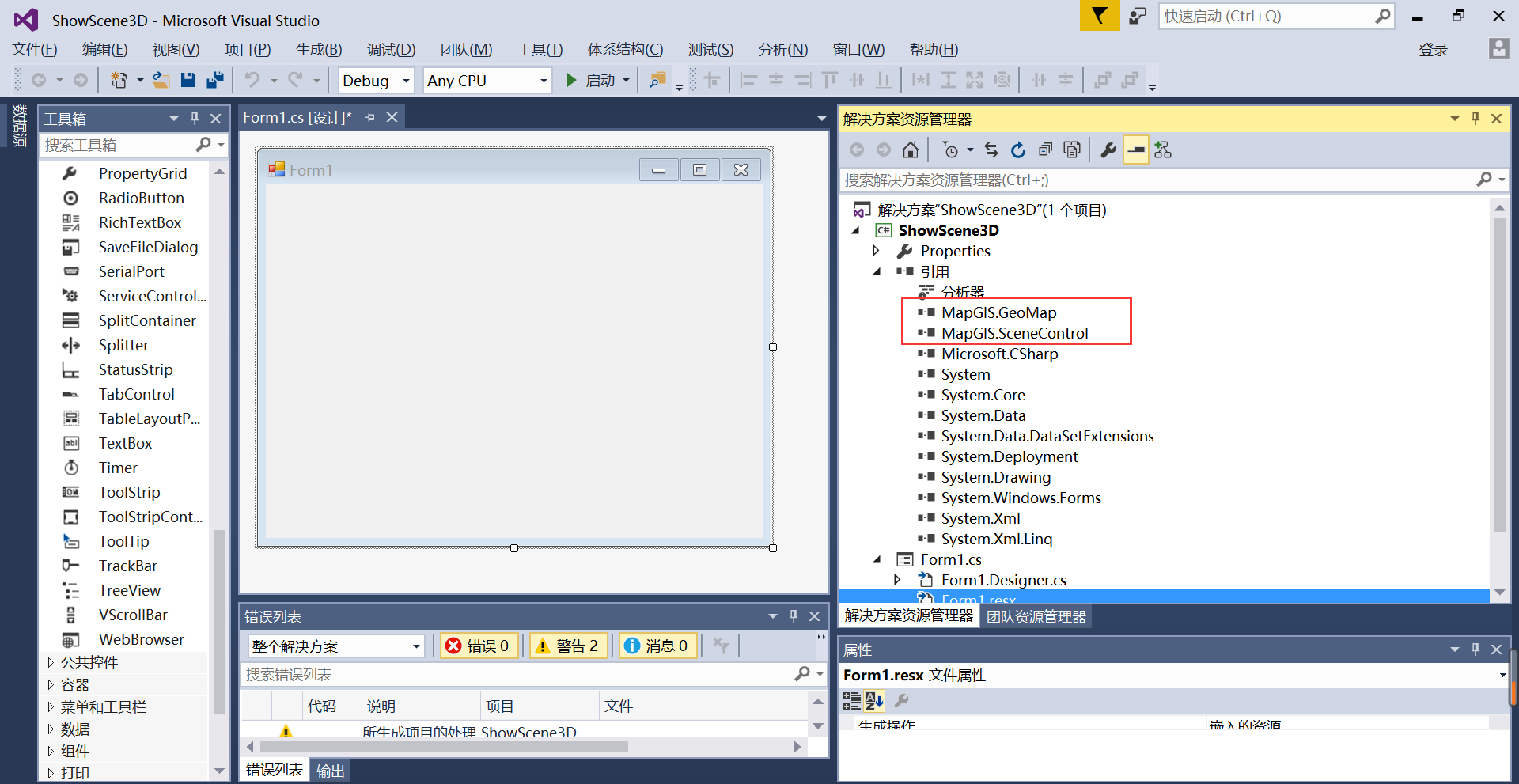1519x784 pixels.
Task: Click the Categorized view icon in Properties
Action: [x=851, y=701]
